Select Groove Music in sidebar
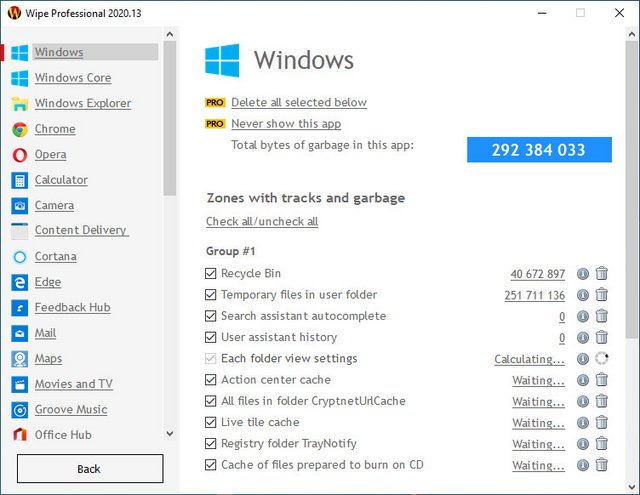 coord(71,409)
